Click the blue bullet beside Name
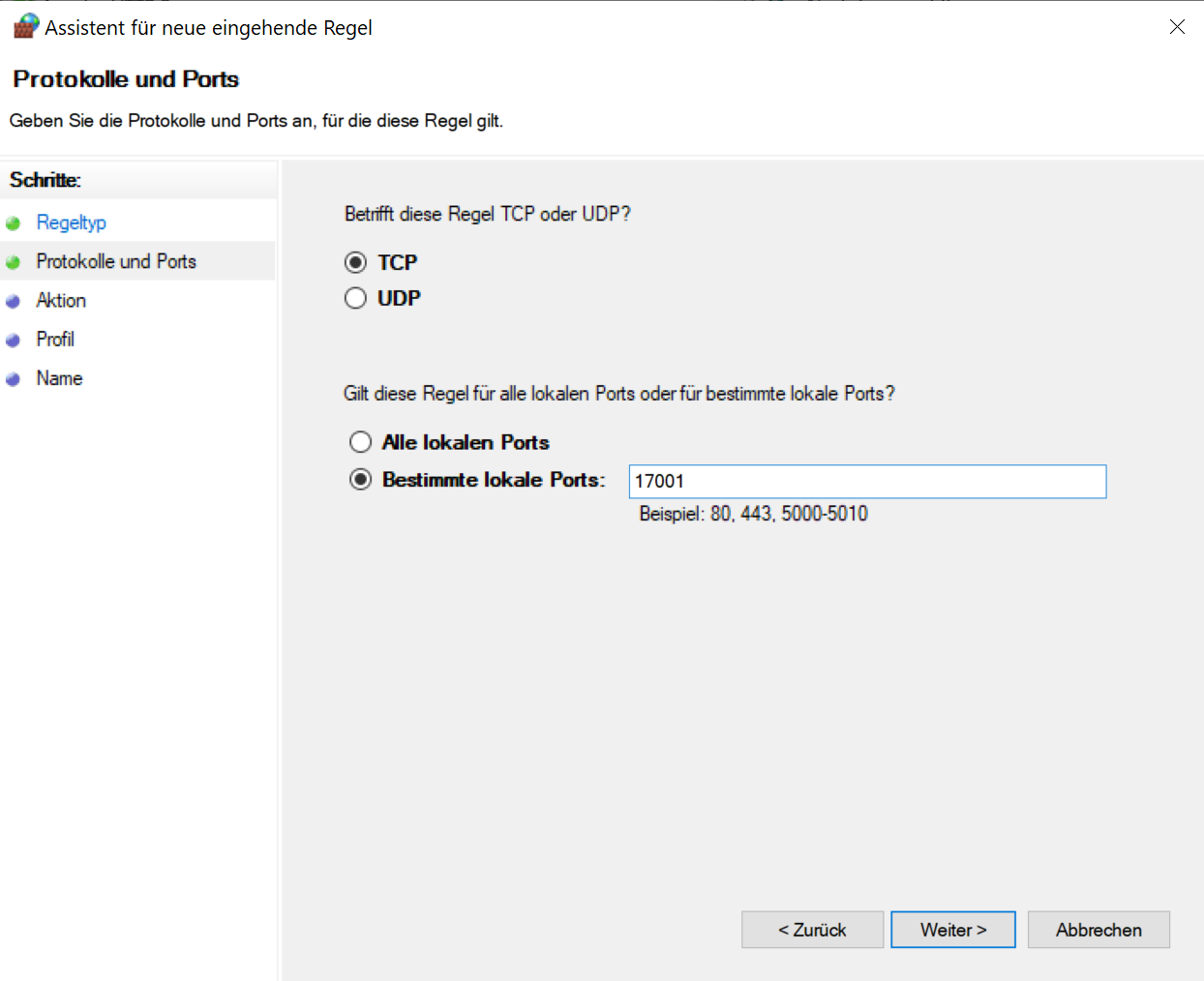 pos(14,379)
